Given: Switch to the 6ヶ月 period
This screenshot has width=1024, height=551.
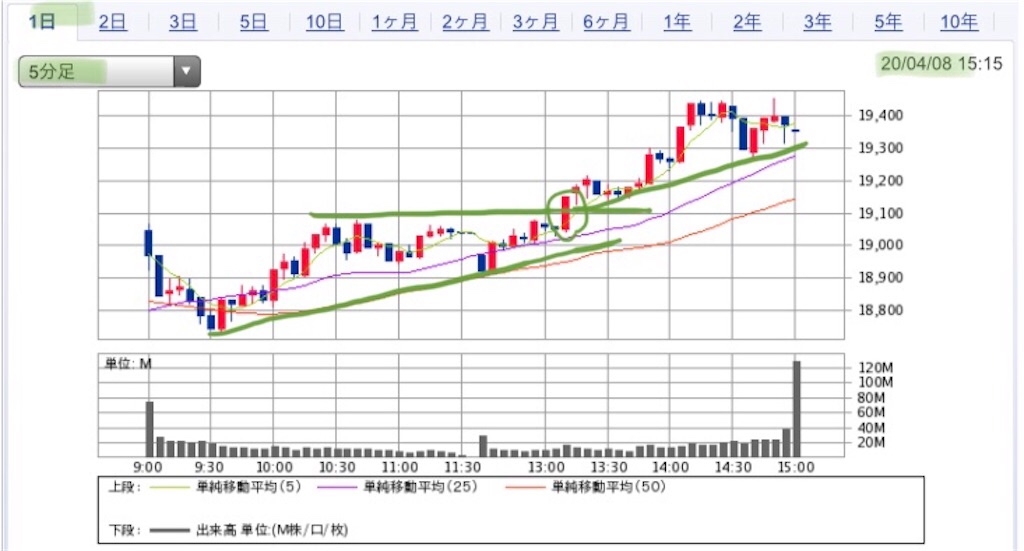Looking at the screenshot, I should (x=606, y=22).
